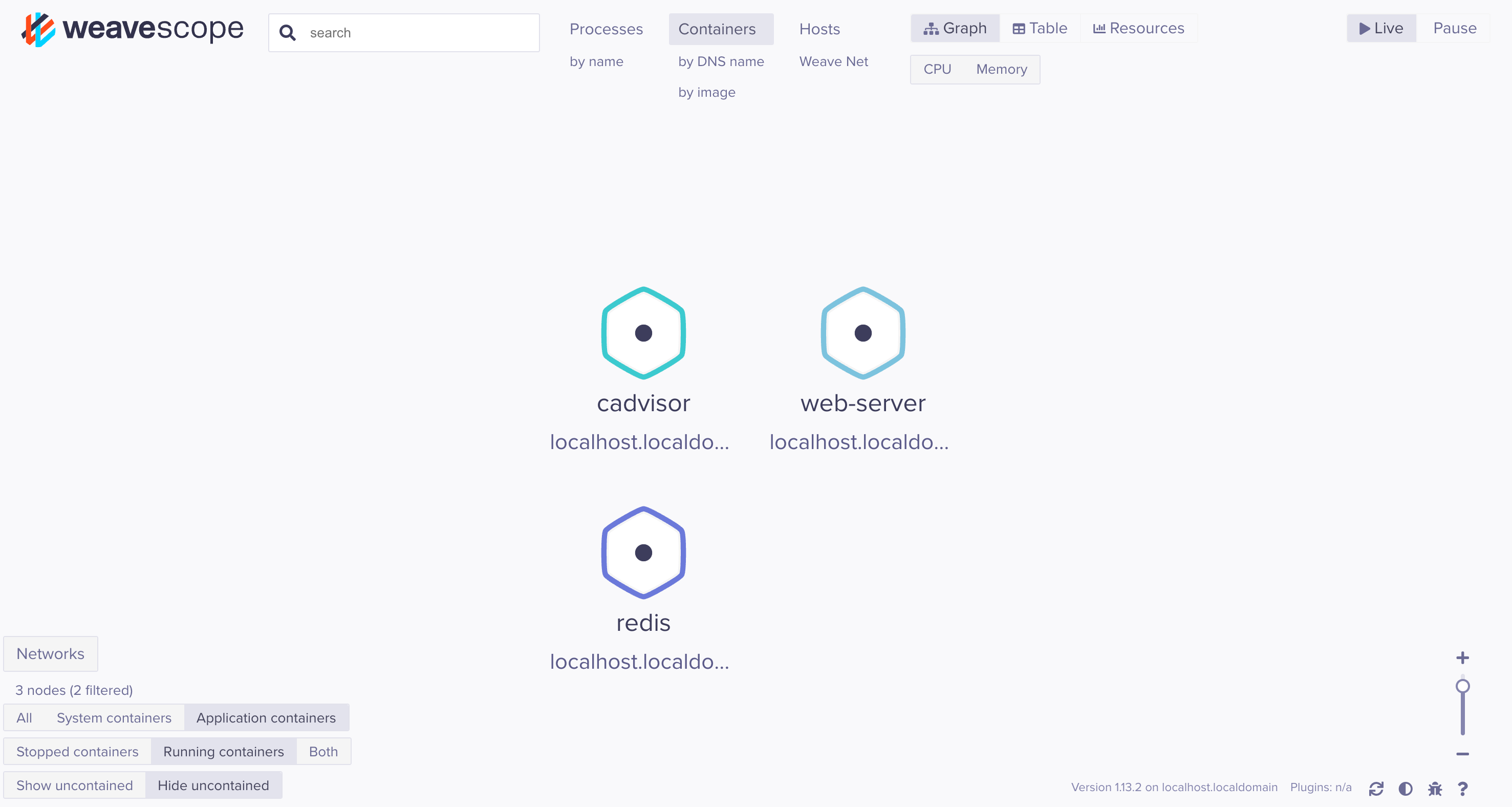
Task: Resume Live updates
Action: 1380,28
